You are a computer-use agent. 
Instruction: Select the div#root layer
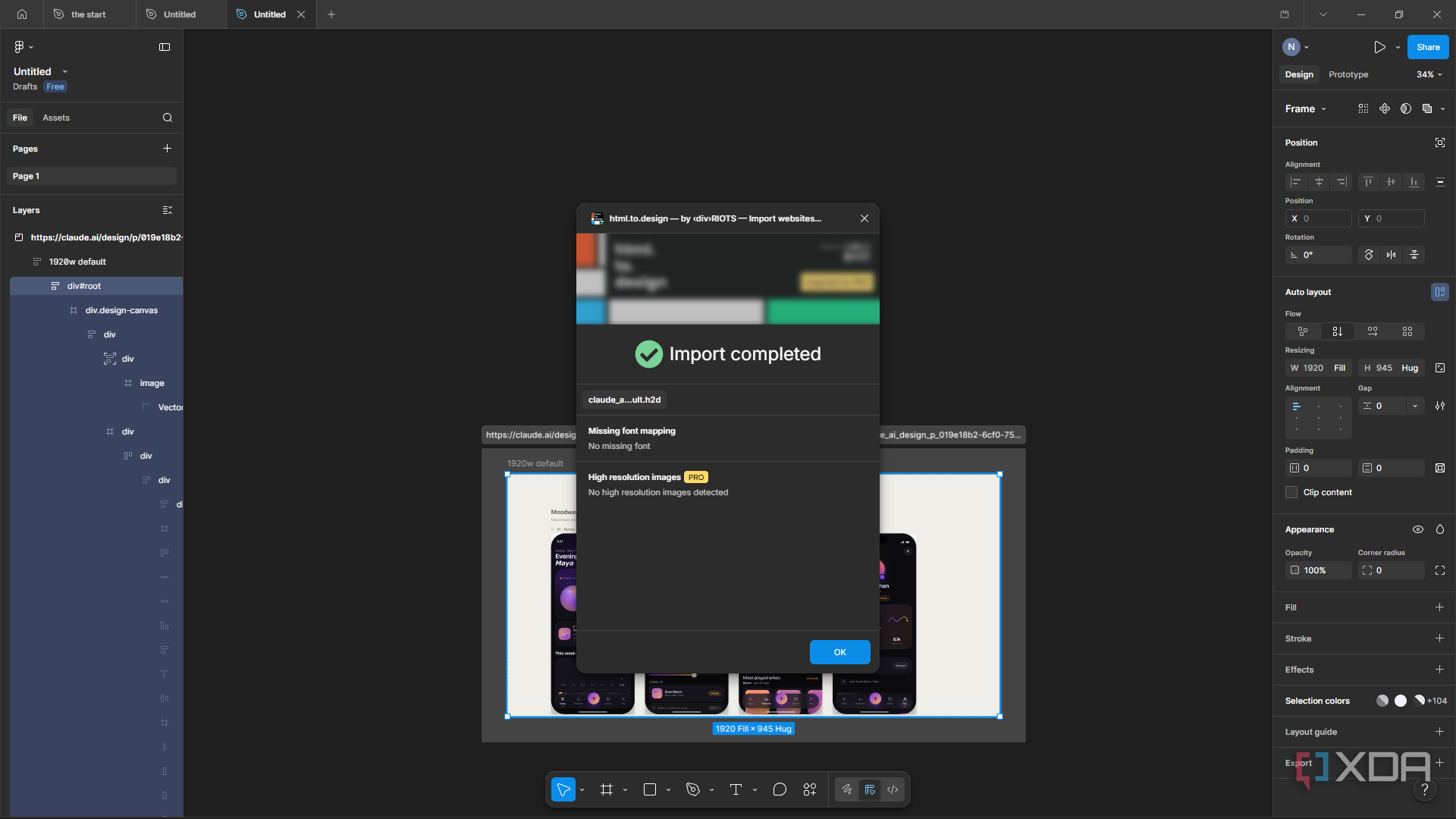click(96, 286)
